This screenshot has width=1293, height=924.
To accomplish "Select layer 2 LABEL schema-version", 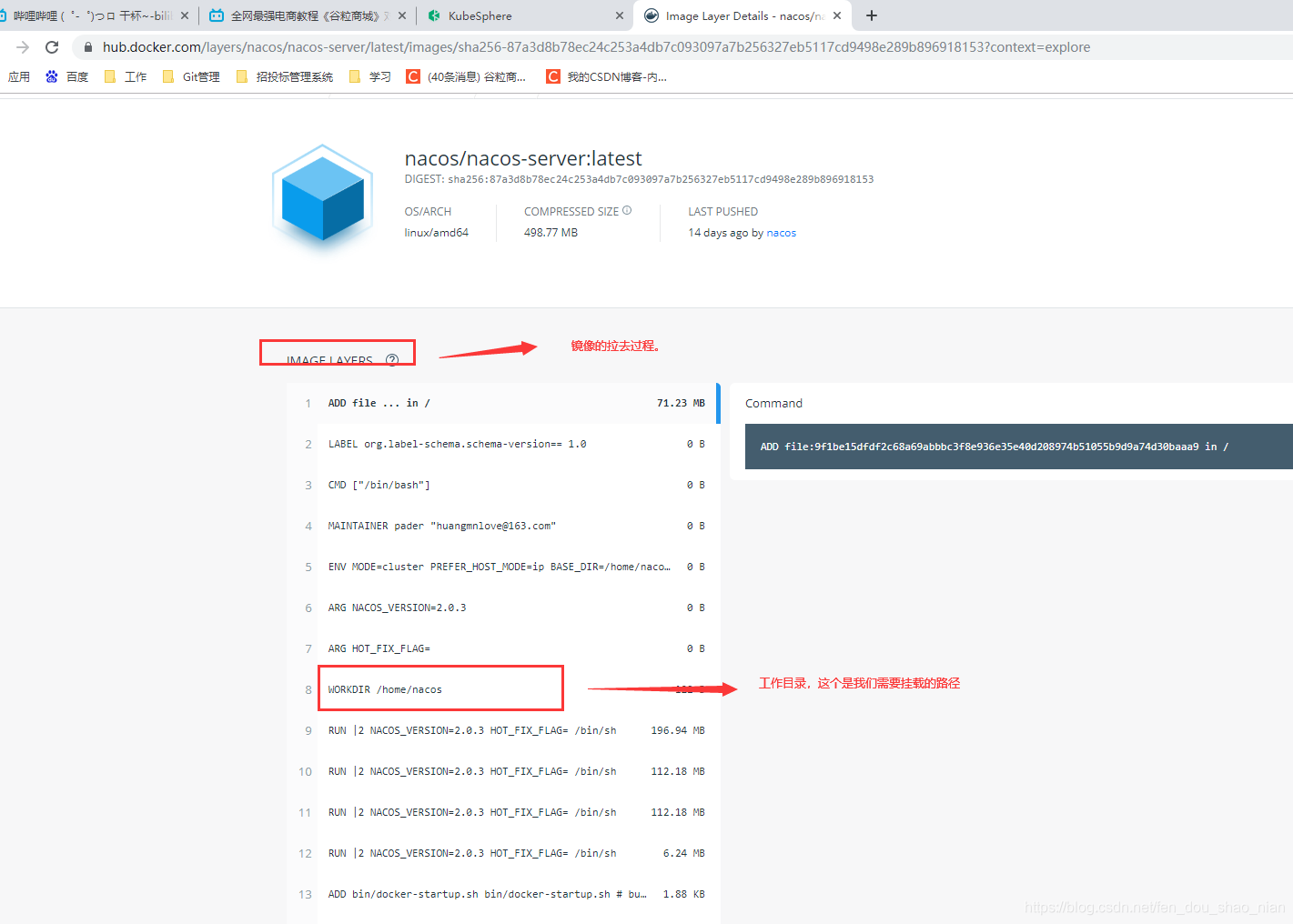I will coord(503,444).
